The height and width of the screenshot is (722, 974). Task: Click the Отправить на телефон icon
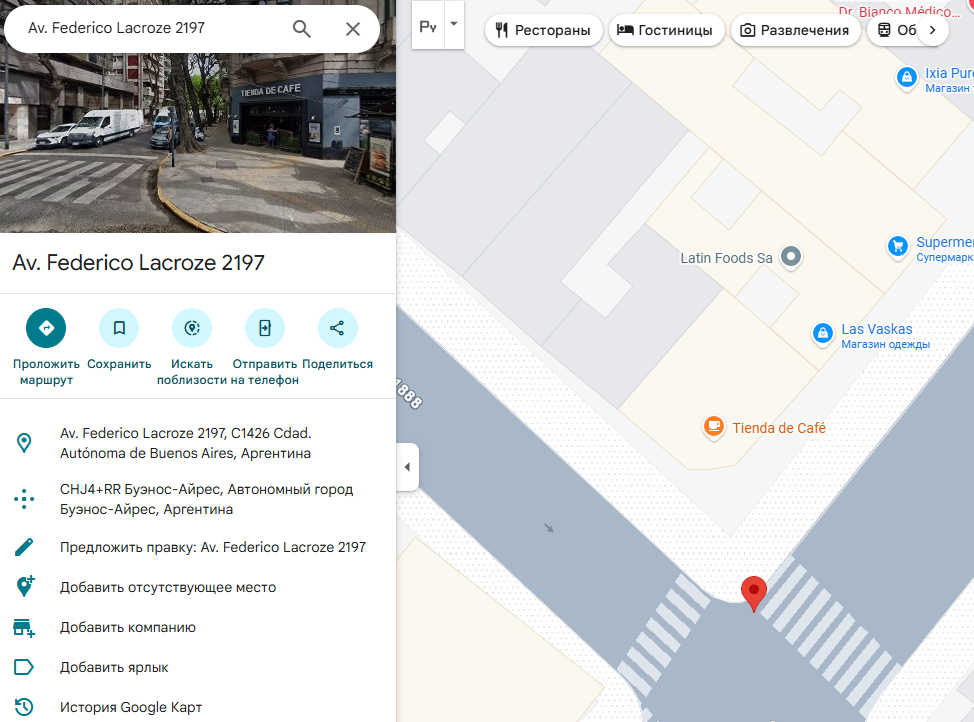tap(265, 328)
